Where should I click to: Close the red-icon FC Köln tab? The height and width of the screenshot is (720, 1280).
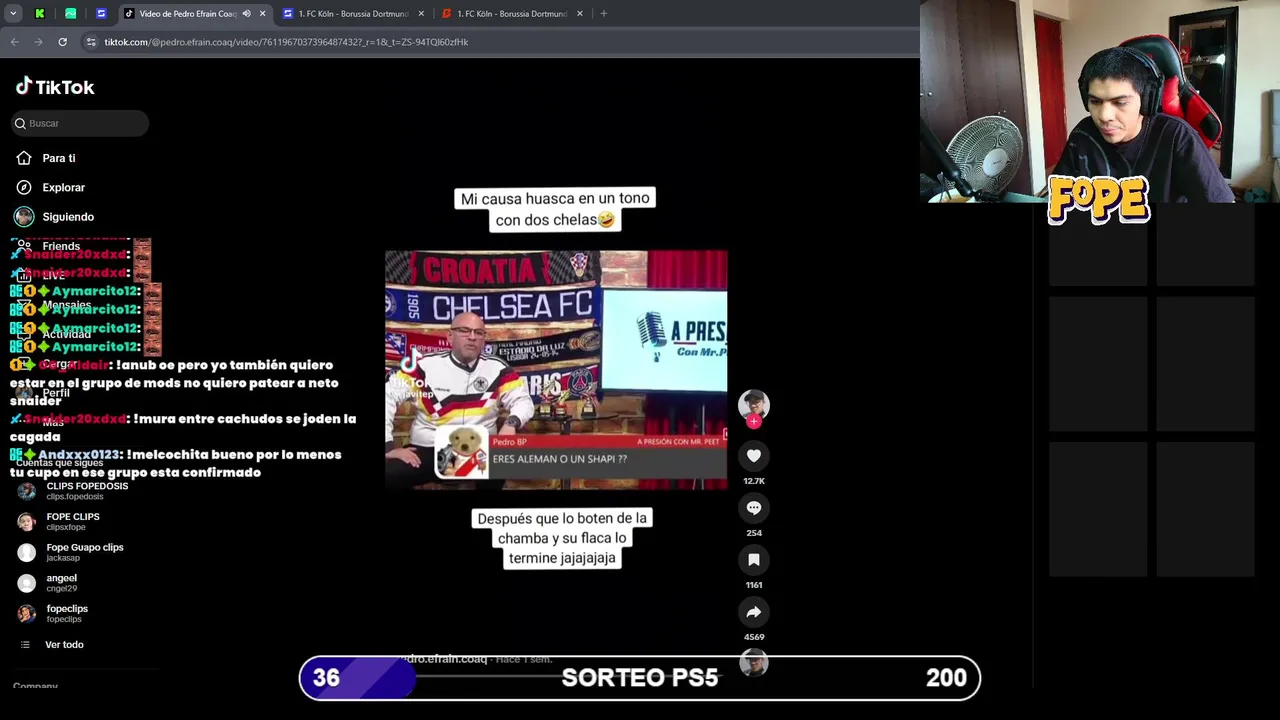pyautogui.click(x=580, y=14)
